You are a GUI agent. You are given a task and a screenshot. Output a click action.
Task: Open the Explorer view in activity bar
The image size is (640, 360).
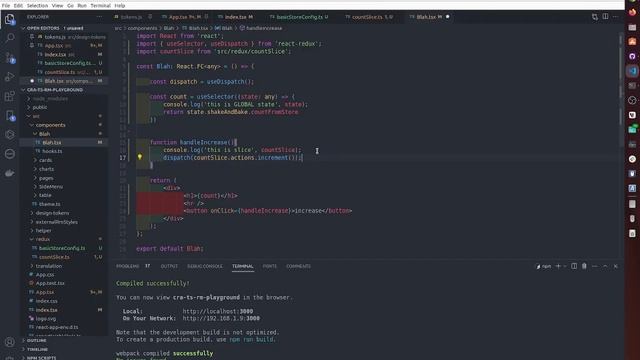click(x=10, y=19)
